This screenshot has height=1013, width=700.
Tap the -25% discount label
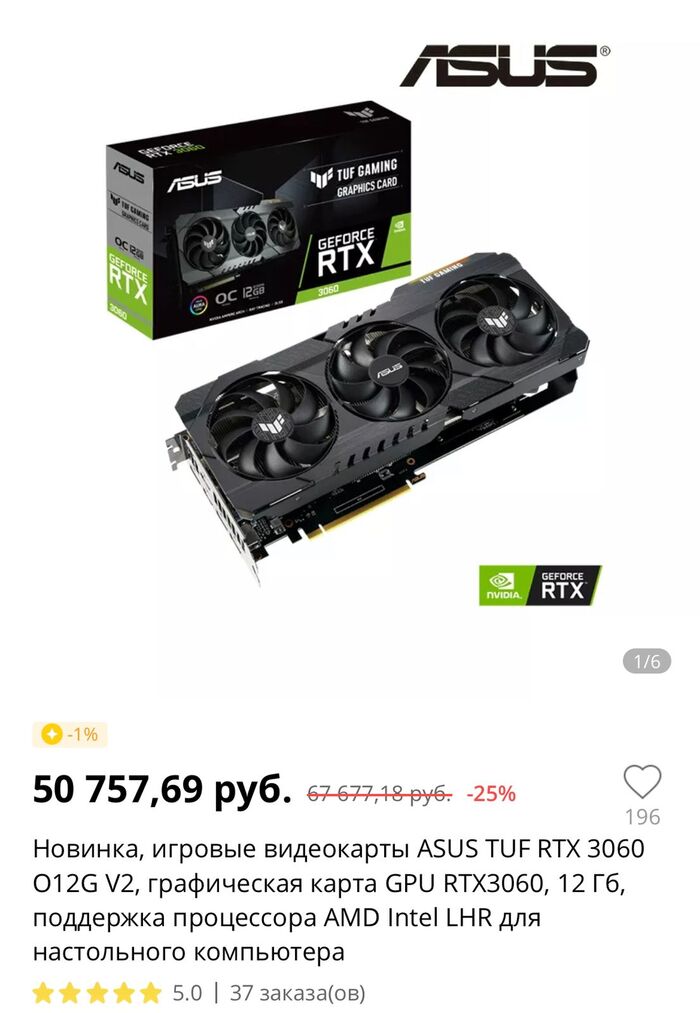tap(491, 793)
